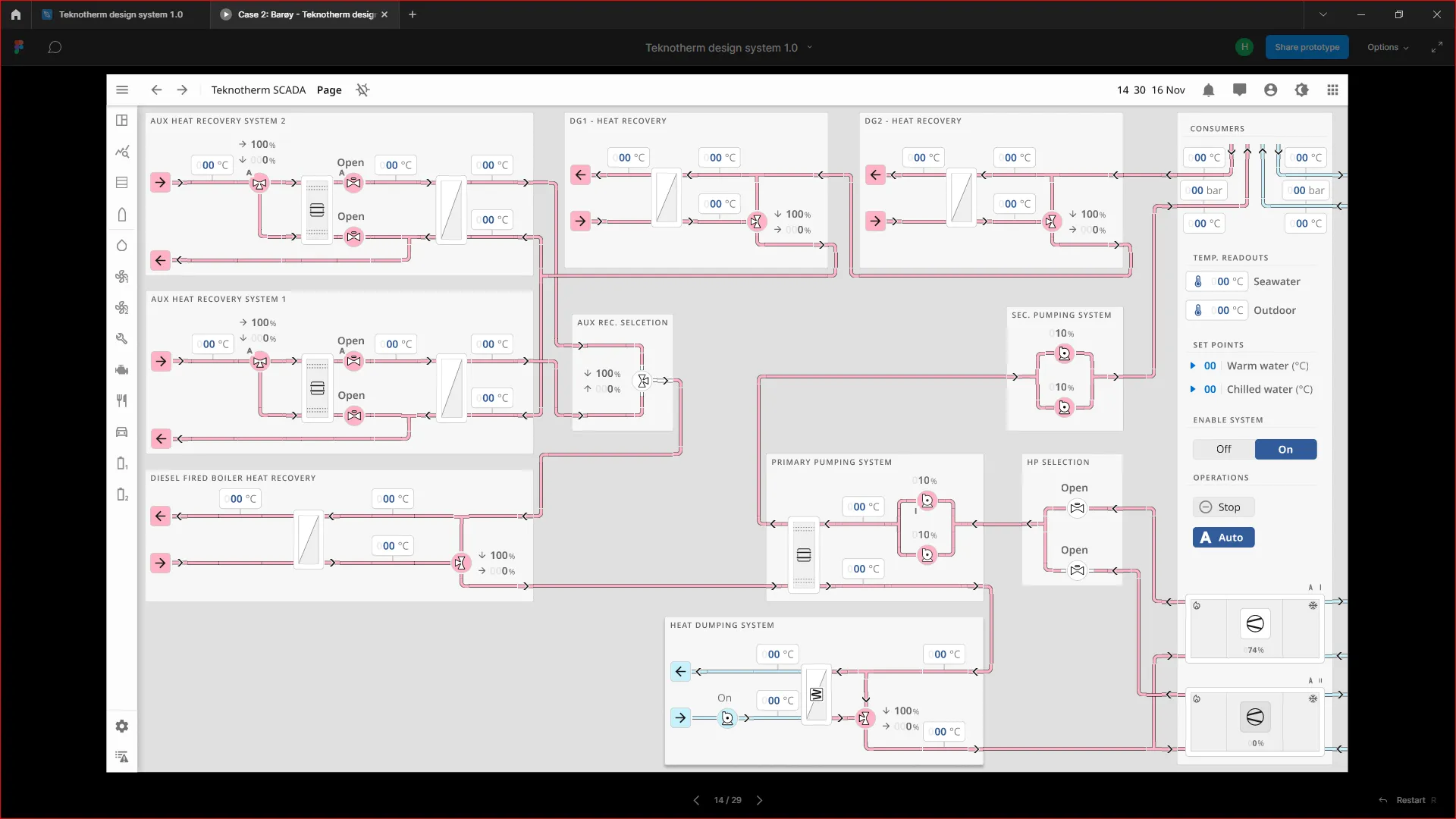Open the user profile icon in the SCADA header
This screenshot has height=819, width=1456.
tap(1271, 89)
